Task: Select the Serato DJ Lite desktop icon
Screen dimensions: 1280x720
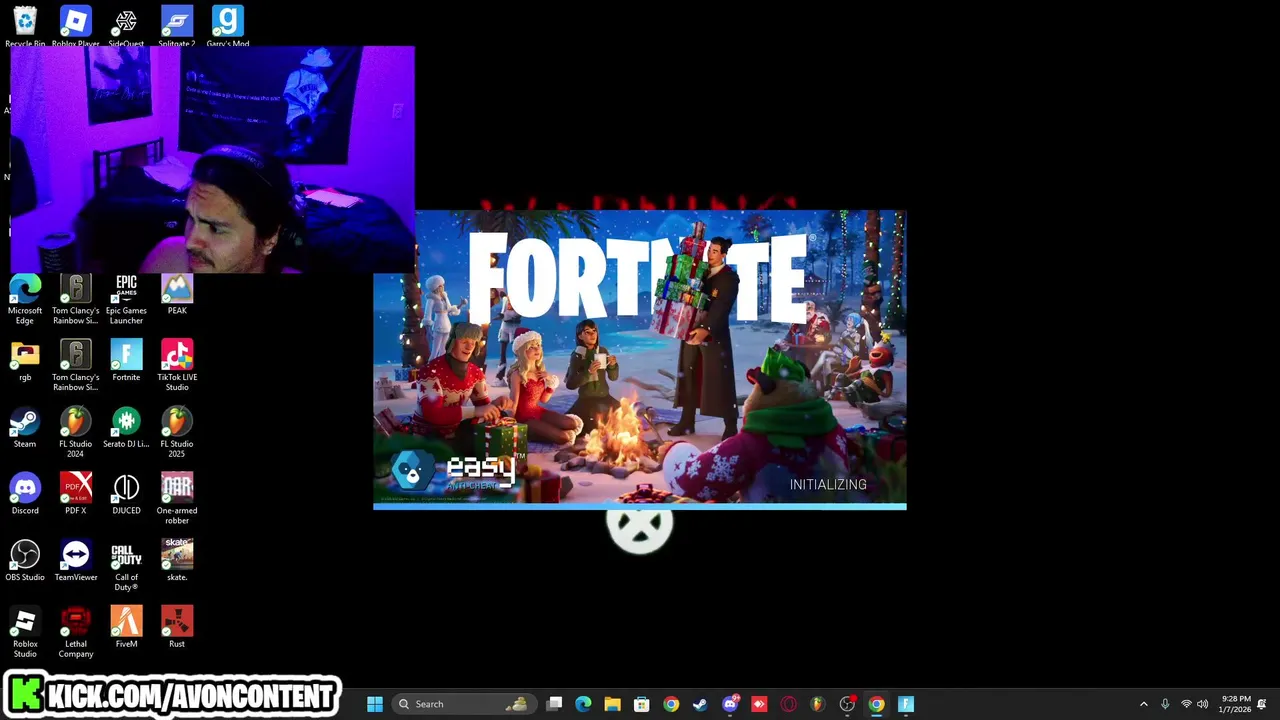Action: (126, 428)
